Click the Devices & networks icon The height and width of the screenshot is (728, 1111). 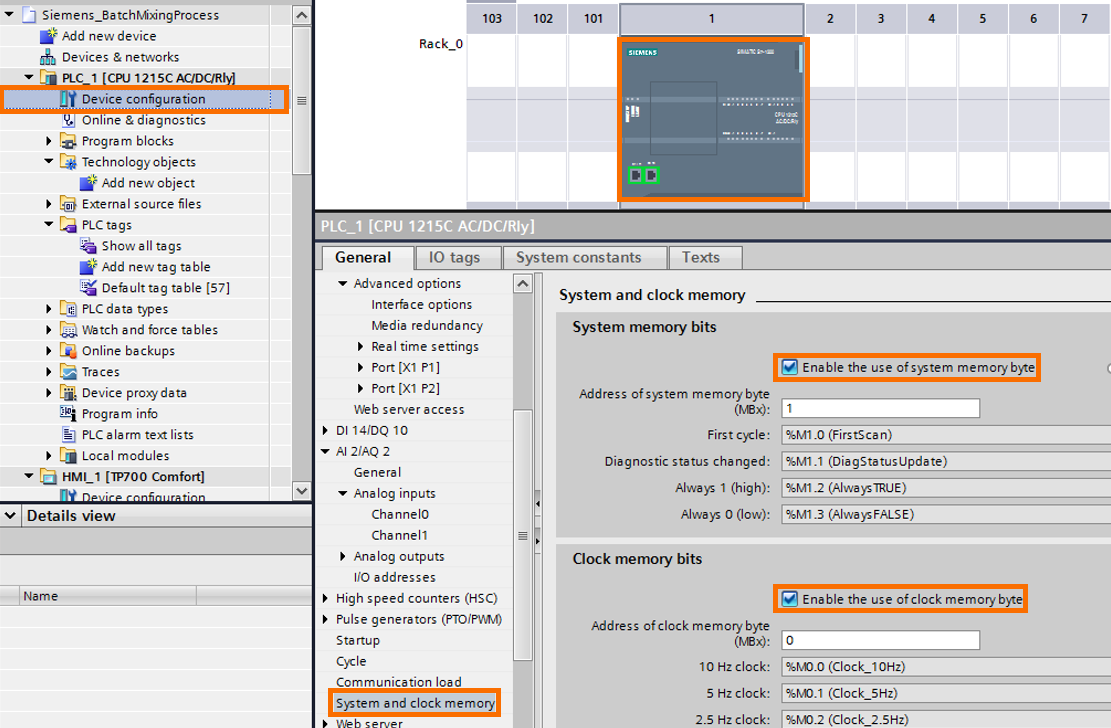(x=48, y=57)
